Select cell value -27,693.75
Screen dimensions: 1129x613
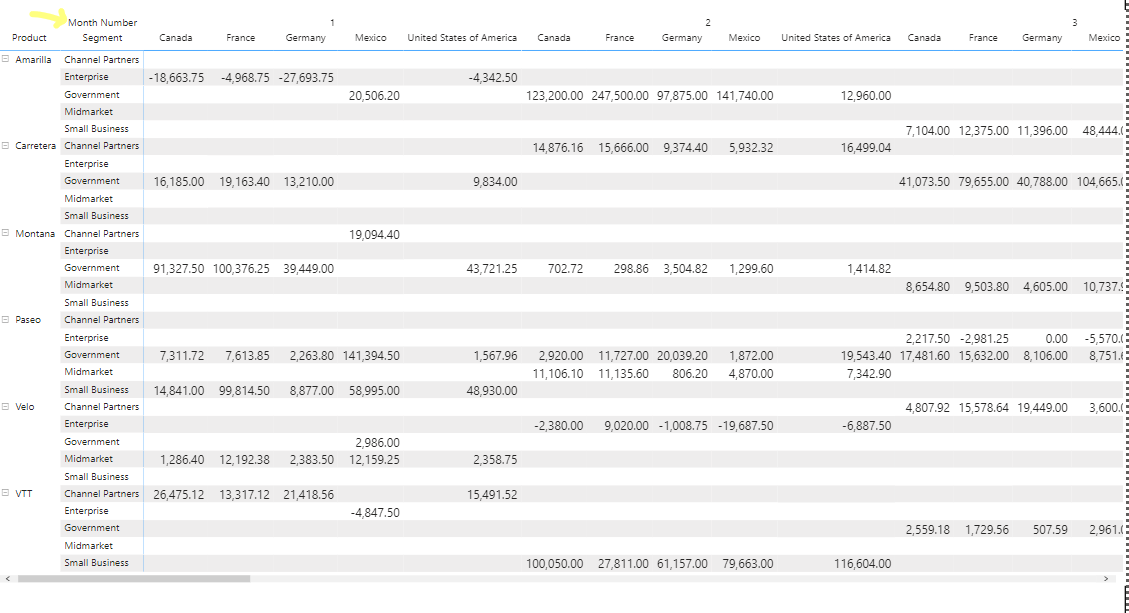306,78
